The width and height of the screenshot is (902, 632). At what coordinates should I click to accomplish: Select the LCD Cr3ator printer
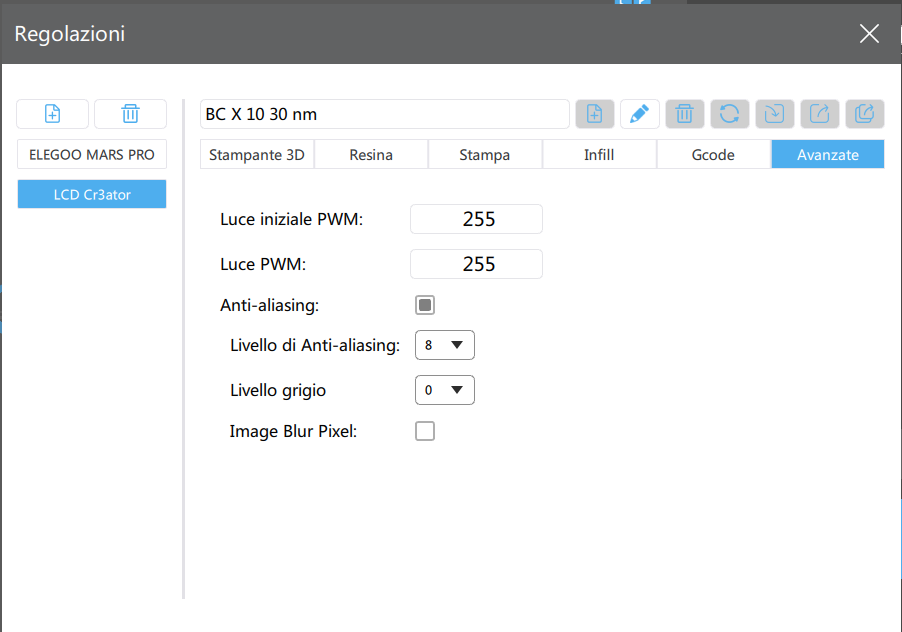click(92, 194)
